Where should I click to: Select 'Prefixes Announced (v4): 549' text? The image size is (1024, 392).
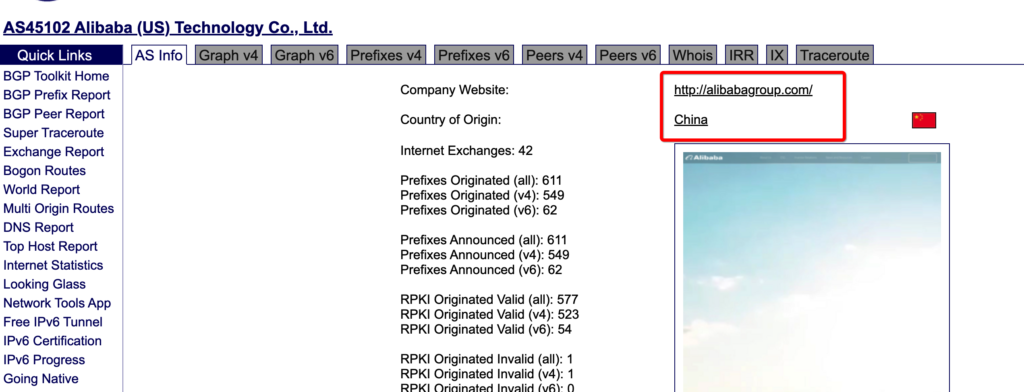(485, 255)
